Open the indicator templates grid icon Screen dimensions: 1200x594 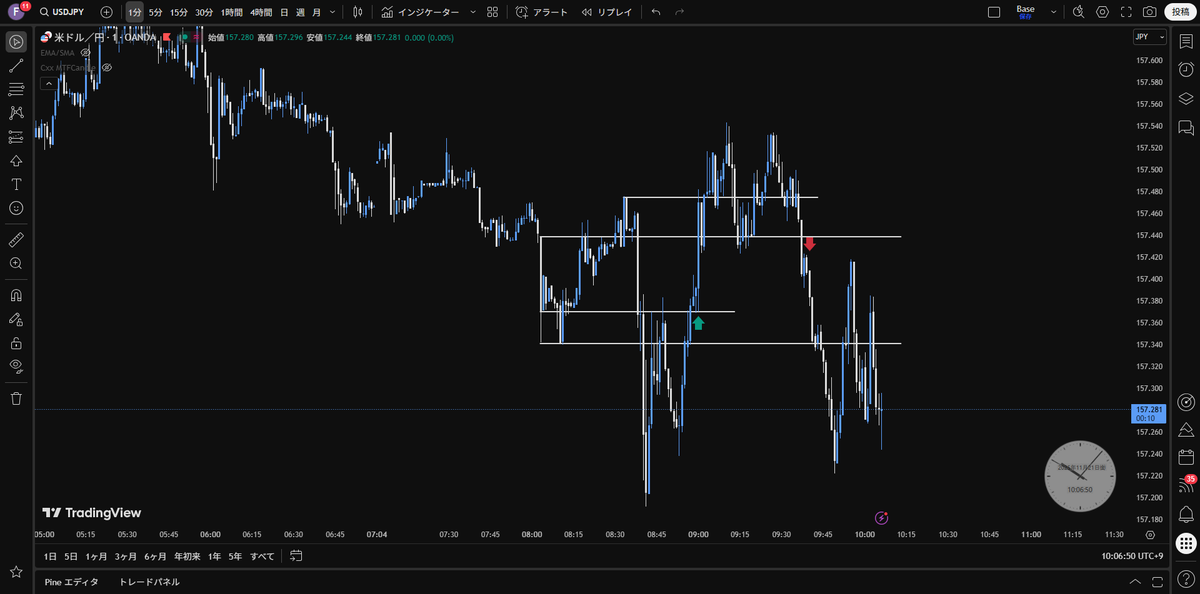click(x=492, y=12)
